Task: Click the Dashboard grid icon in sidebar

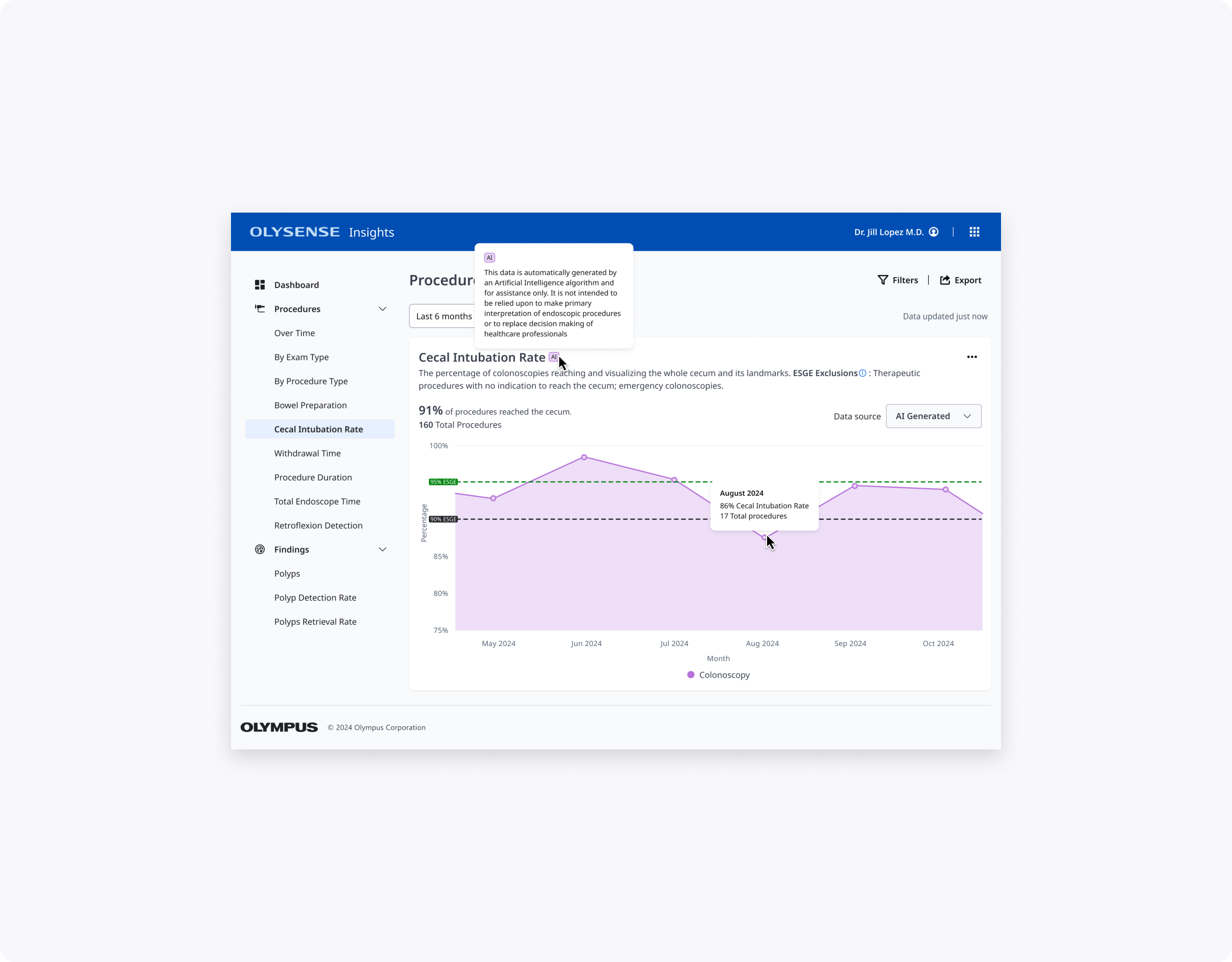Action: point(259,285)
